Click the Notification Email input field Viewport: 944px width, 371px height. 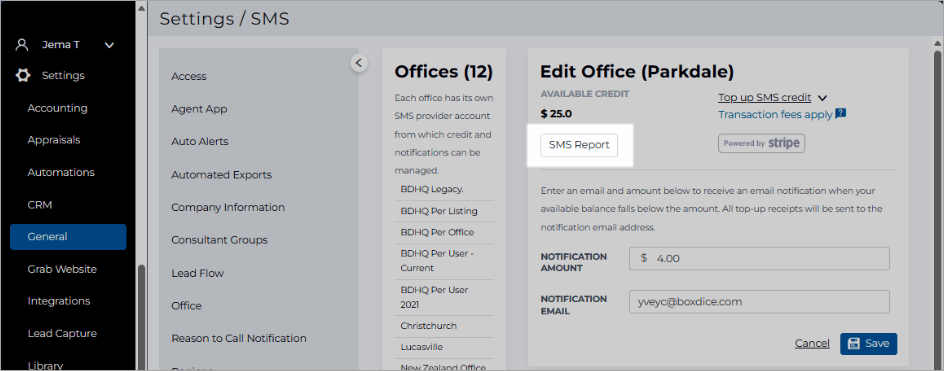(x=759, y=302)
